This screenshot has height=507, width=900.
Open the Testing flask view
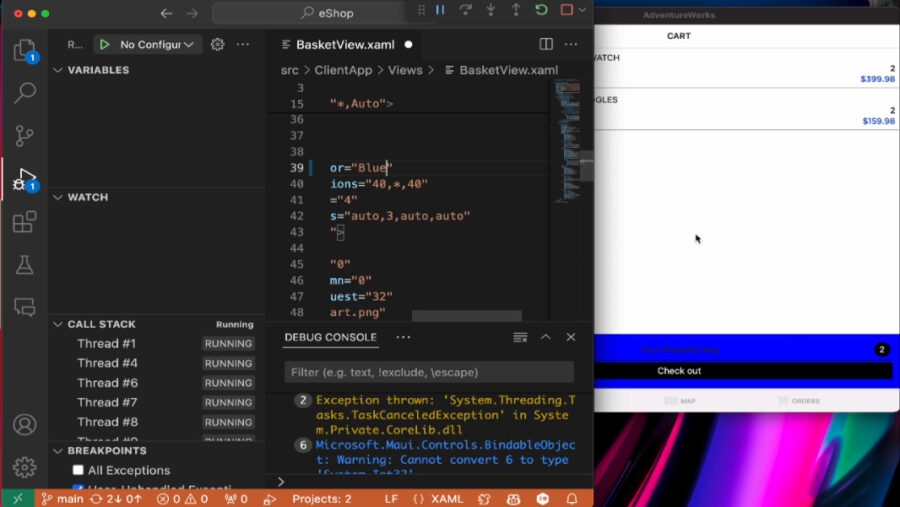point(24,265)
